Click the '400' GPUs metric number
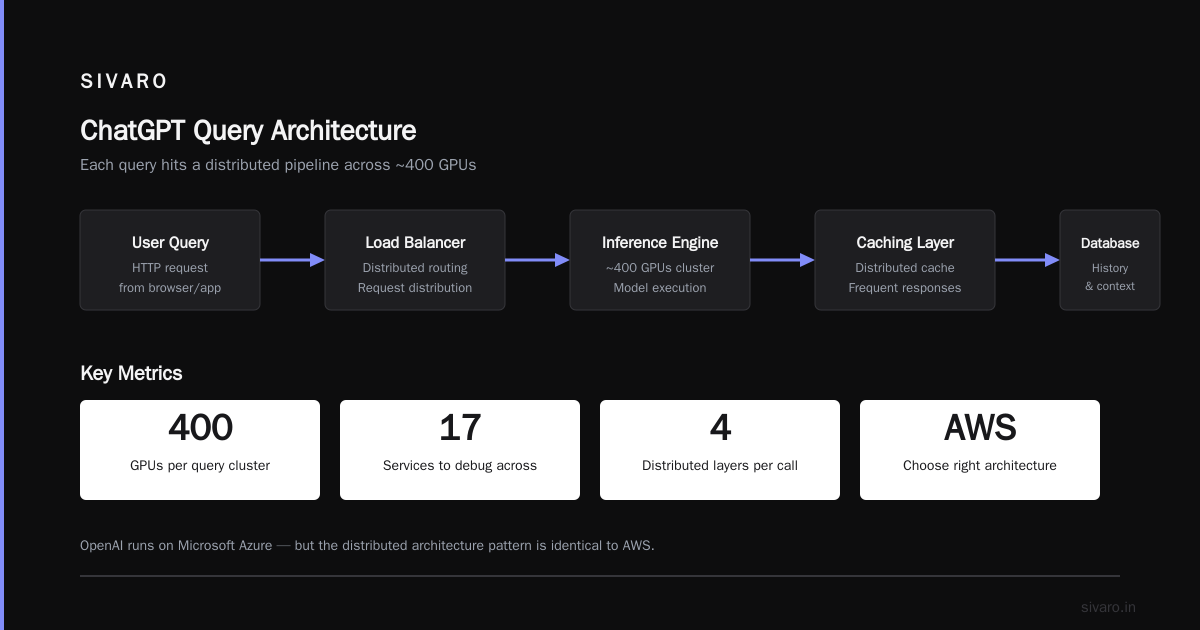This screenshot has width=1200, height=630. (200, 428)
